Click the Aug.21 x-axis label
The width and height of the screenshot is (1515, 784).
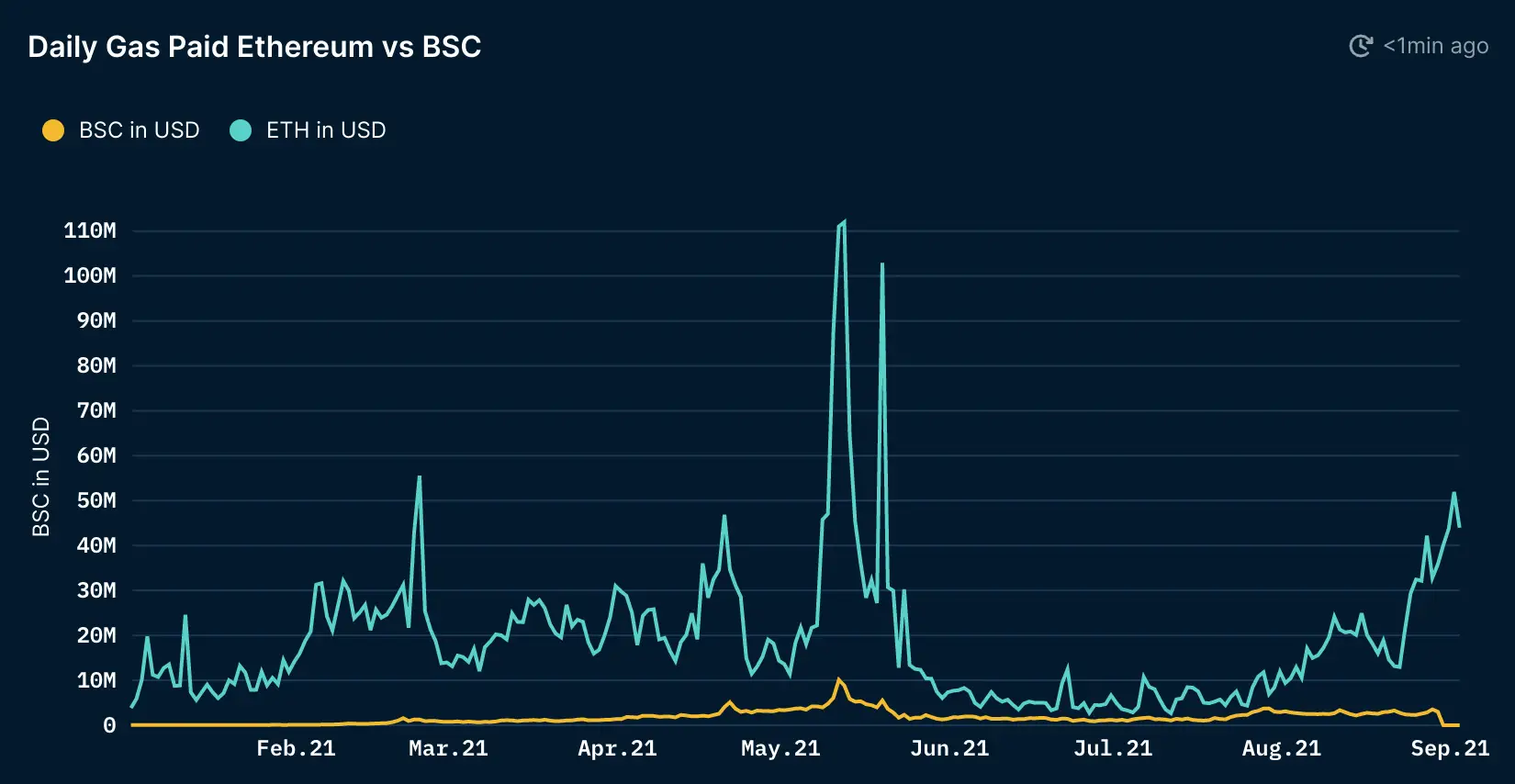coord(1281,749)
